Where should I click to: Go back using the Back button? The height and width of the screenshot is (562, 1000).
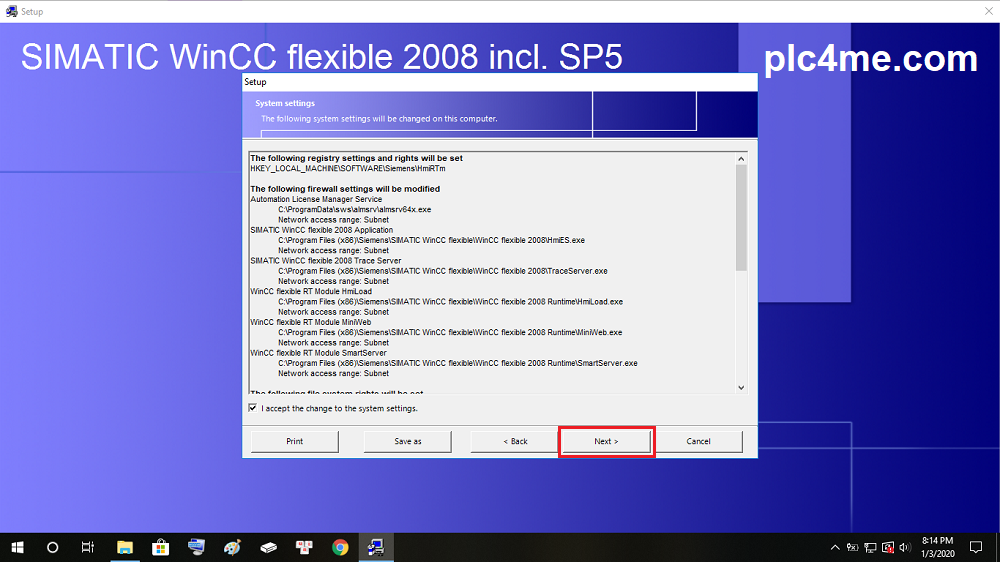(514, 441)
